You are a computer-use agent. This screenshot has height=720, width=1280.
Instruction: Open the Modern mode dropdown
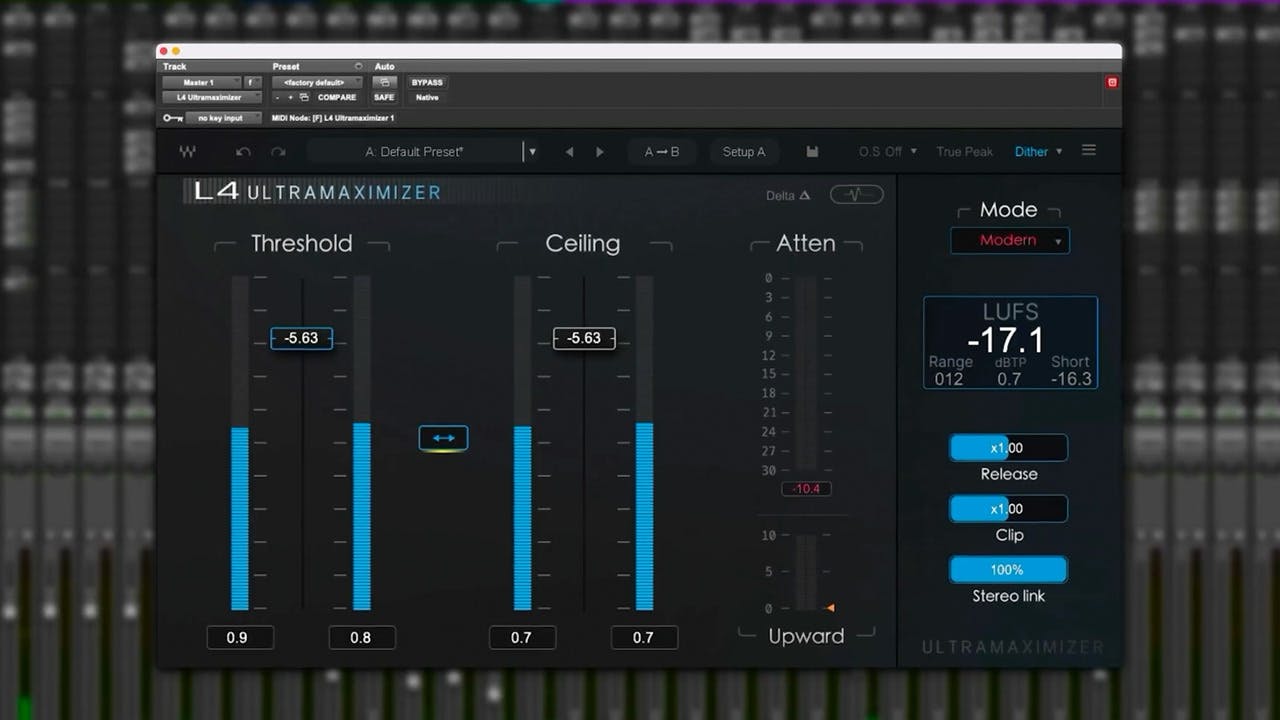click(x=1009, y=240)
